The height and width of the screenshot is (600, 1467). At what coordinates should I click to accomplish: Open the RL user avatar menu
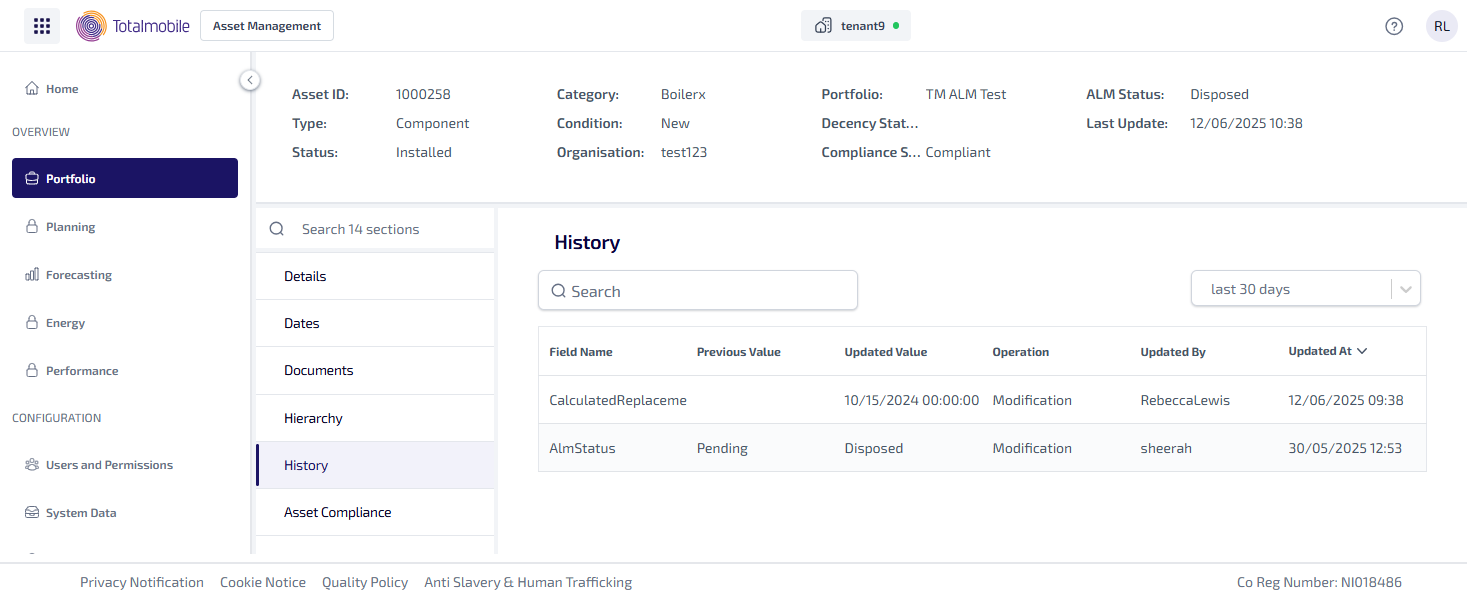tap(1441, 26)
